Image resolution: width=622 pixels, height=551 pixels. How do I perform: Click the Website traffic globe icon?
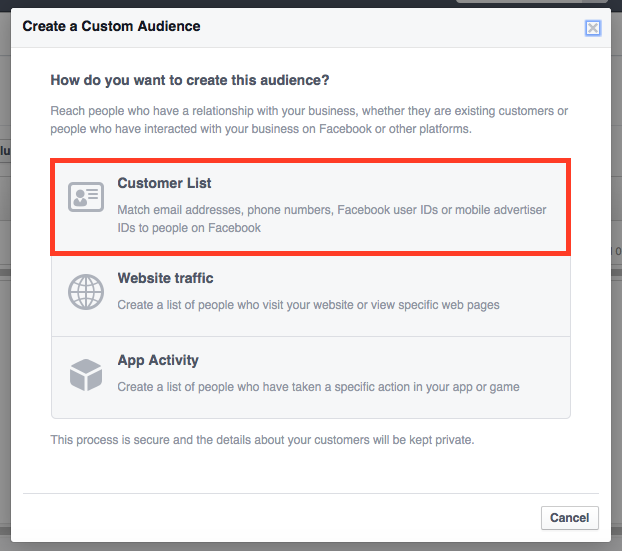(85, 292)
